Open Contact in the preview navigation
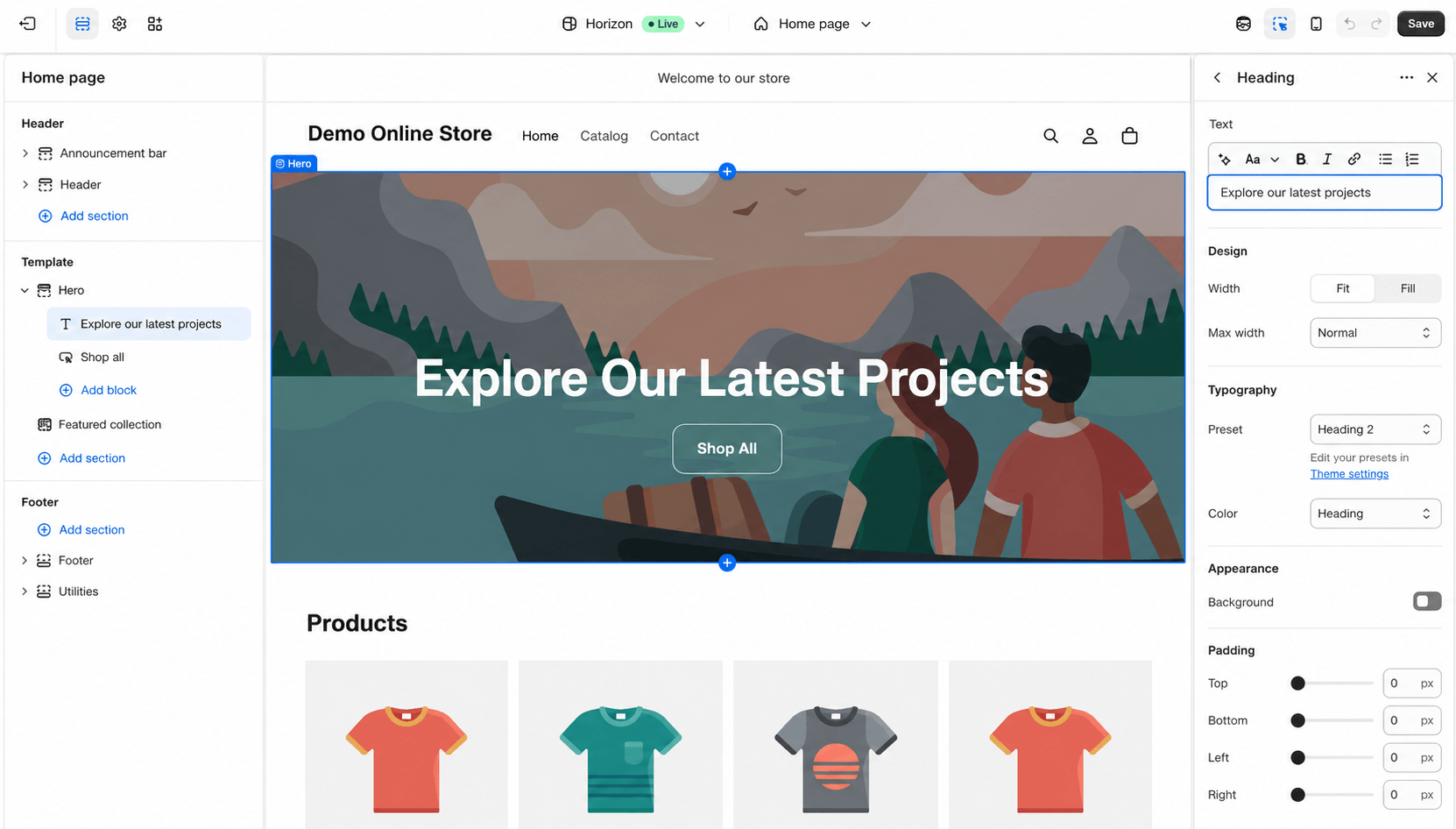 [675, 136]
